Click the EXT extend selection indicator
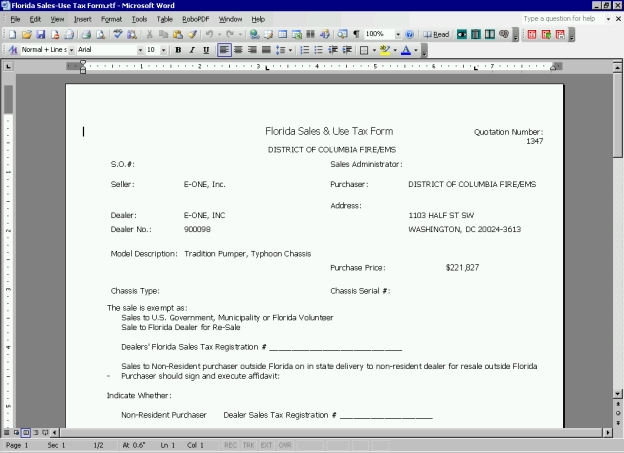624x453 pixels. click(266, 445)
